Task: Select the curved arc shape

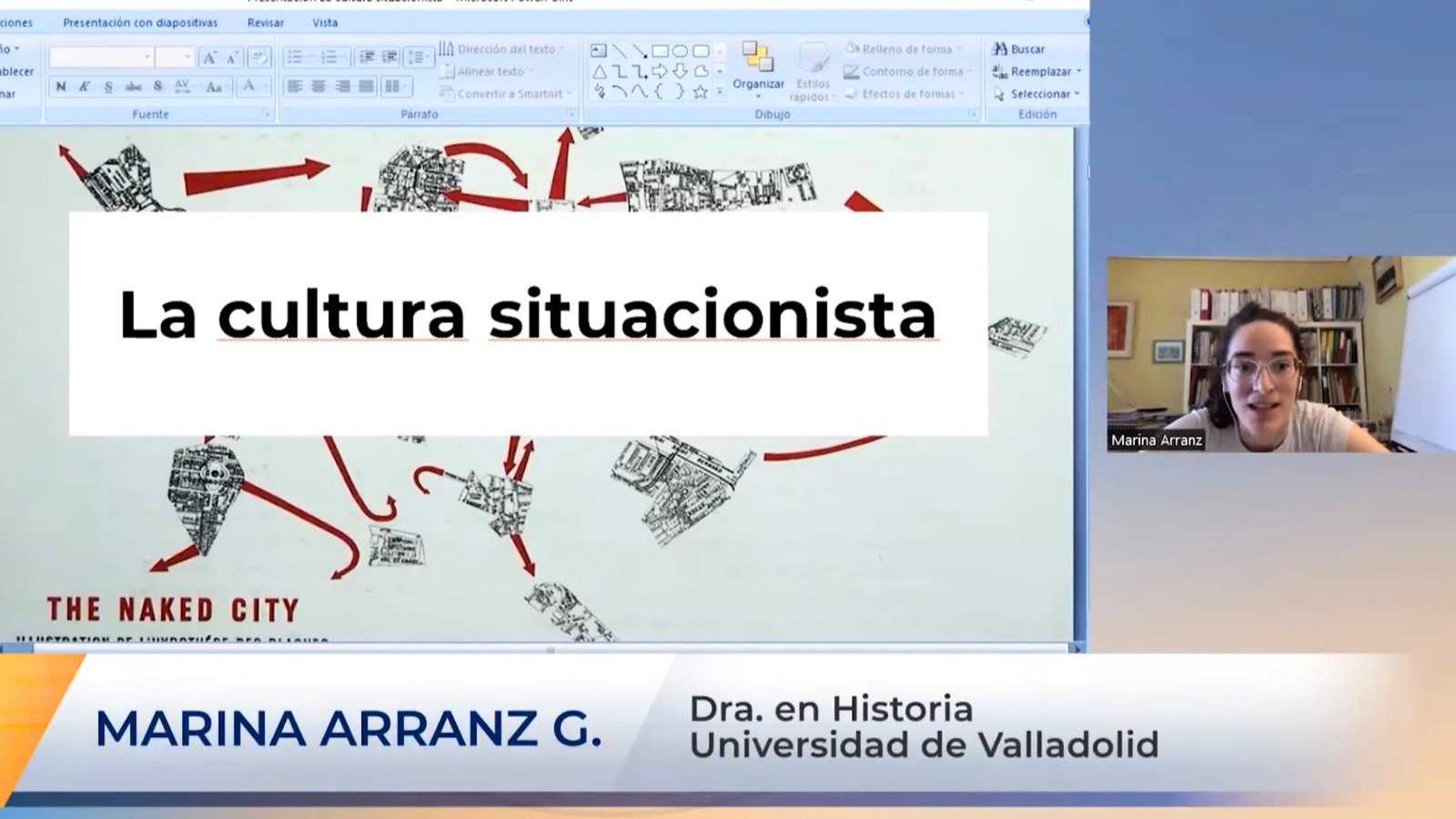Action: pyautogui.click(x=619, y=92)
